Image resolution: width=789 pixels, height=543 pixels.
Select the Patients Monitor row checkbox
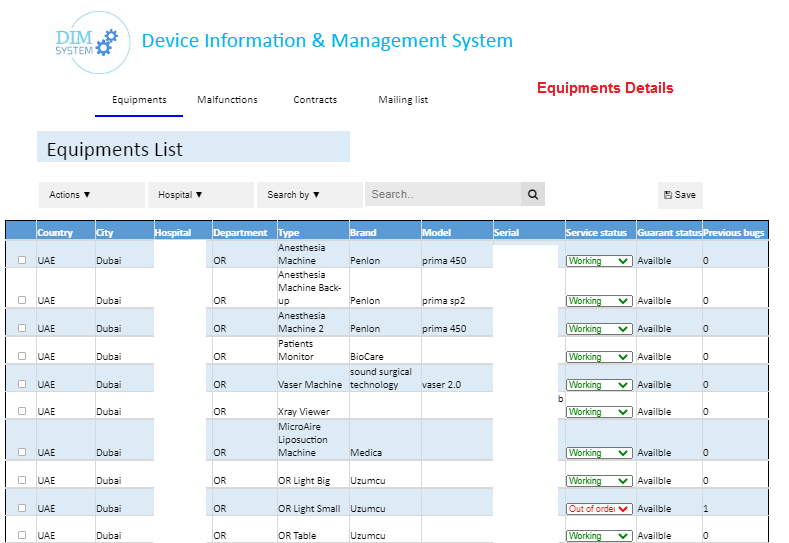(x=22, y=356)
